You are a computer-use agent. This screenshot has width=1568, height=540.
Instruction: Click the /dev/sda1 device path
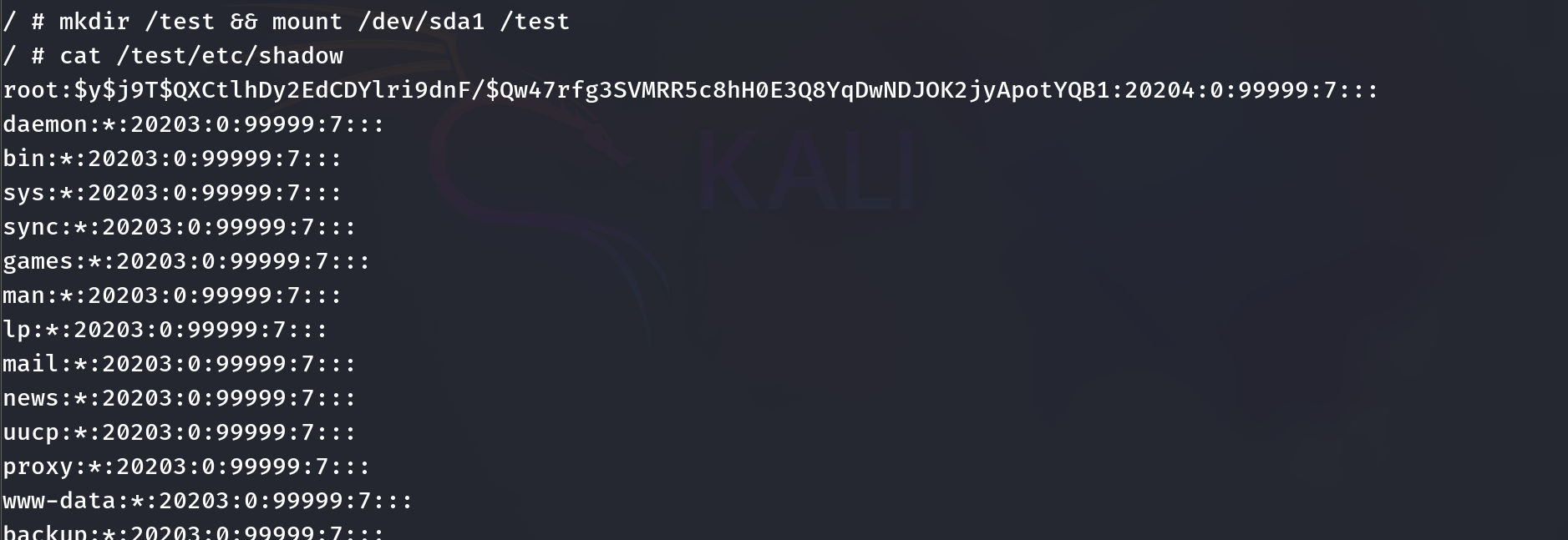click(421, 22)
